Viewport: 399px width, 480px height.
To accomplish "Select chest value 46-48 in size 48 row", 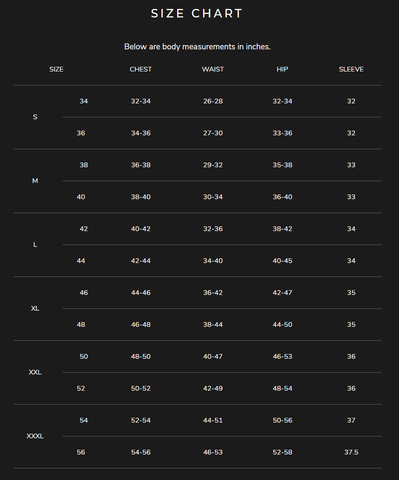I will click(x=141, y=325).
